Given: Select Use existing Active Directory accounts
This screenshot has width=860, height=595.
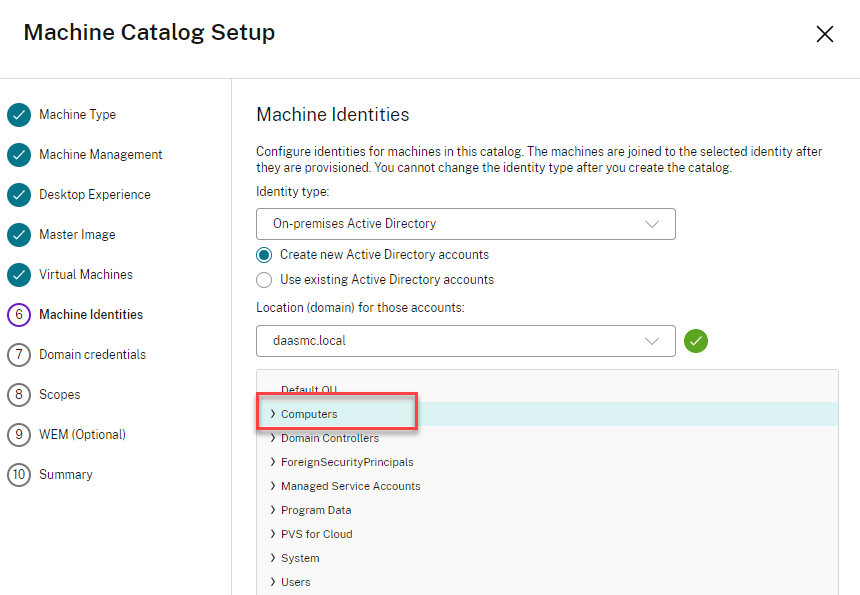Looking at the screenshot, I should click(x=264, y=280).
